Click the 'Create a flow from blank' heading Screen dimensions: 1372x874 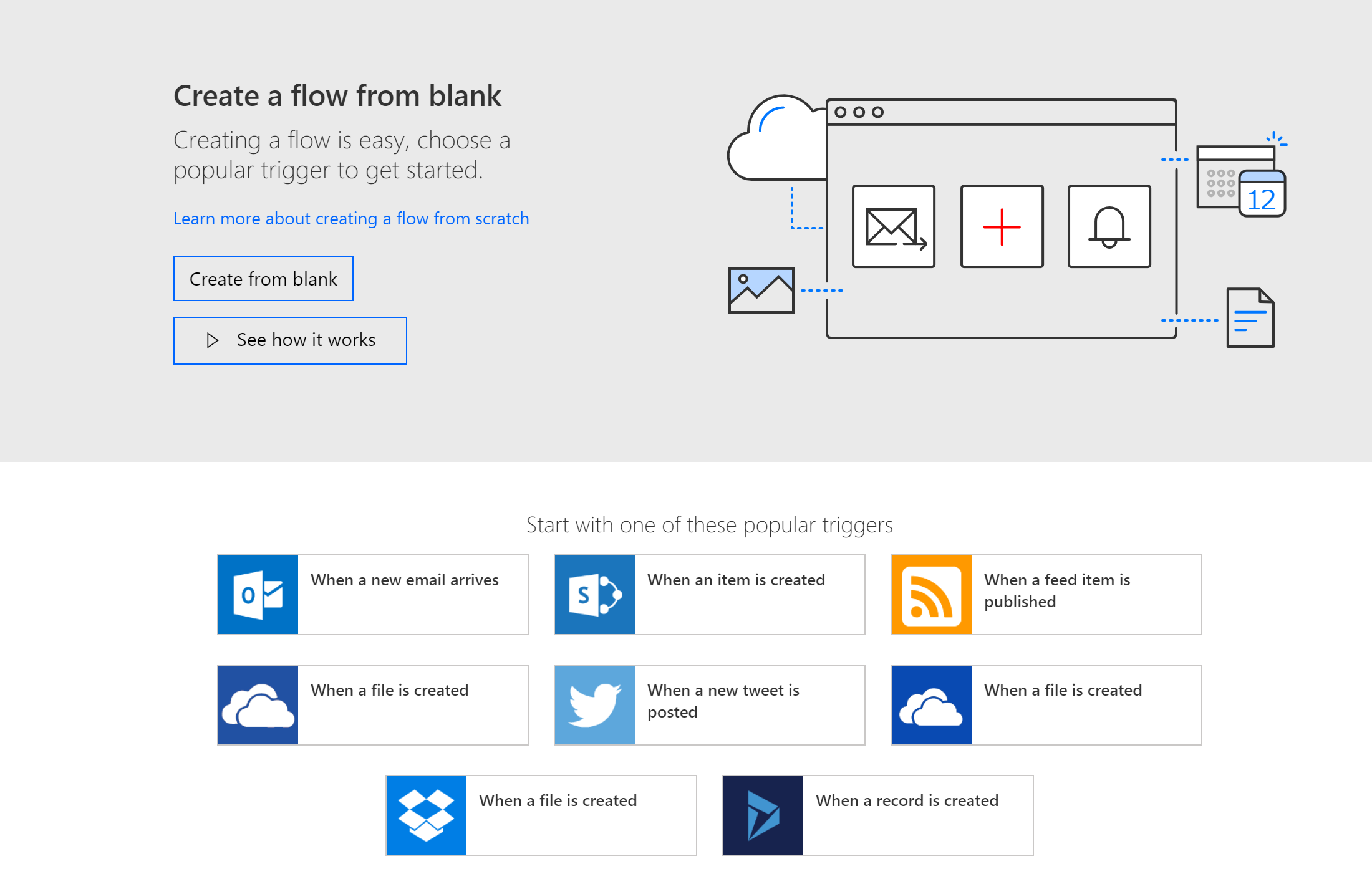click(x=337, y=96)
